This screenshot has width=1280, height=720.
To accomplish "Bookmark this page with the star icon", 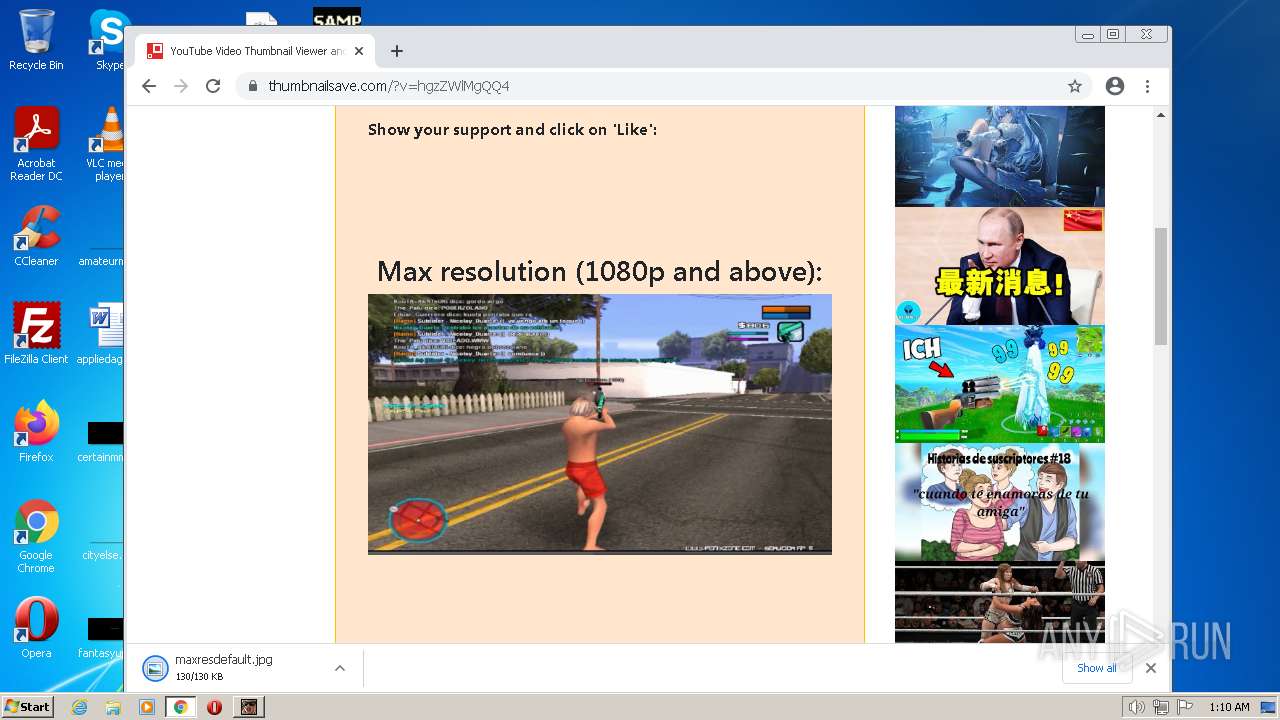I will coord(1075,86).
